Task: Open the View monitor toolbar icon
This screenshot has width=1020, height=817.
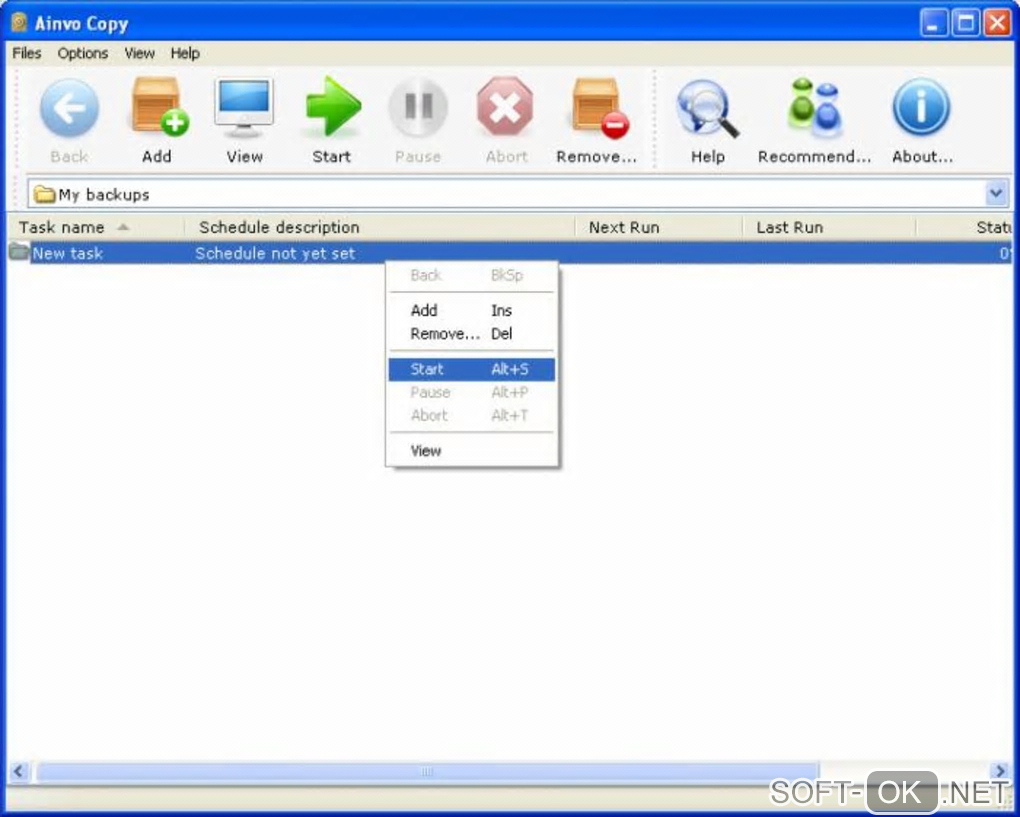Action: tap(244, 108)
